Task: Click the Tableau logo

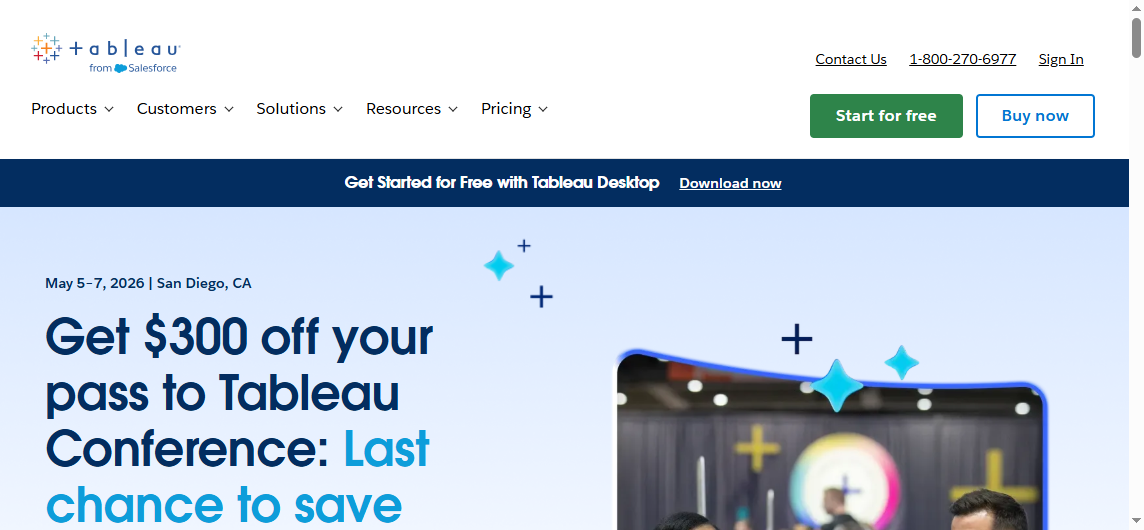Action: 106,53
